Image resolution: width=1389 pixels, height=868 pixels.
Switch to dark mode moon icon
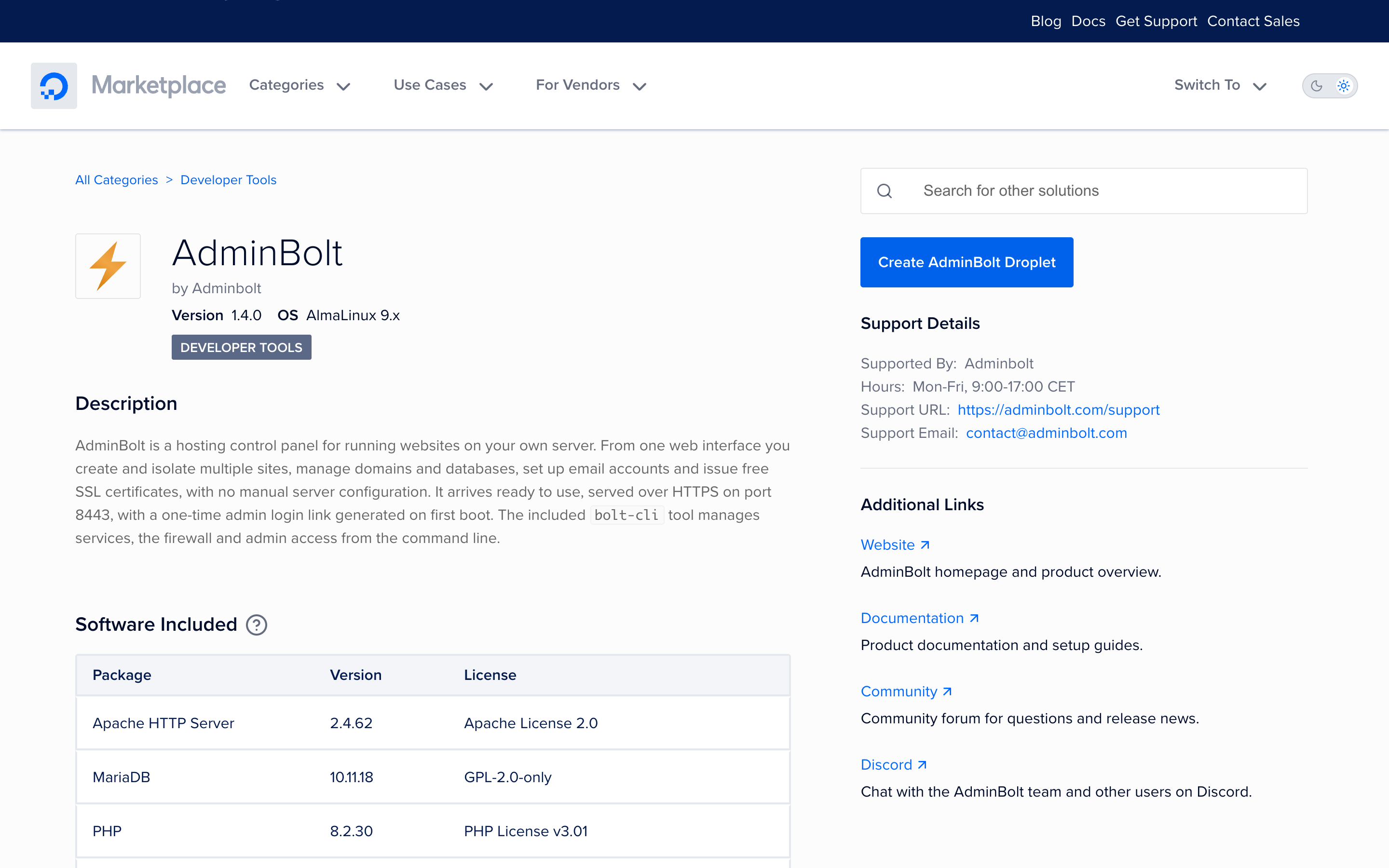click(x=1317, y=85)
